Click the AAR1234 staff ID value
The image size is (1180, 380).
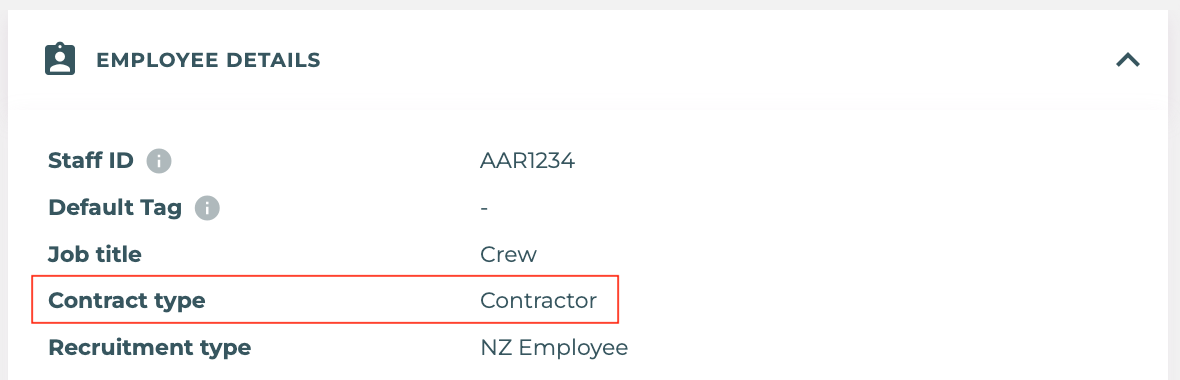click(x=528, y=161)
